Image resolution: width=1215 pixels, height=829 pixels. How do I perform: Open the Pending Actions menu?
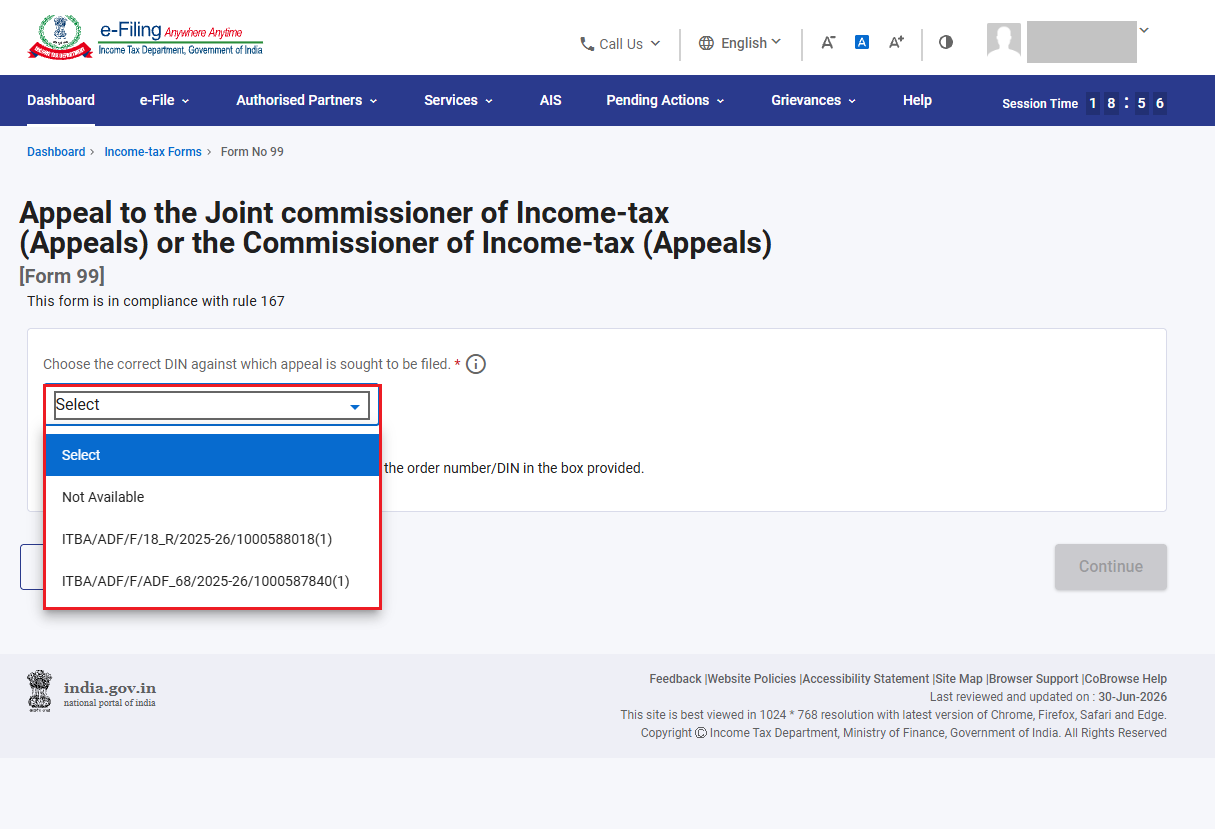tap(665, 100)
